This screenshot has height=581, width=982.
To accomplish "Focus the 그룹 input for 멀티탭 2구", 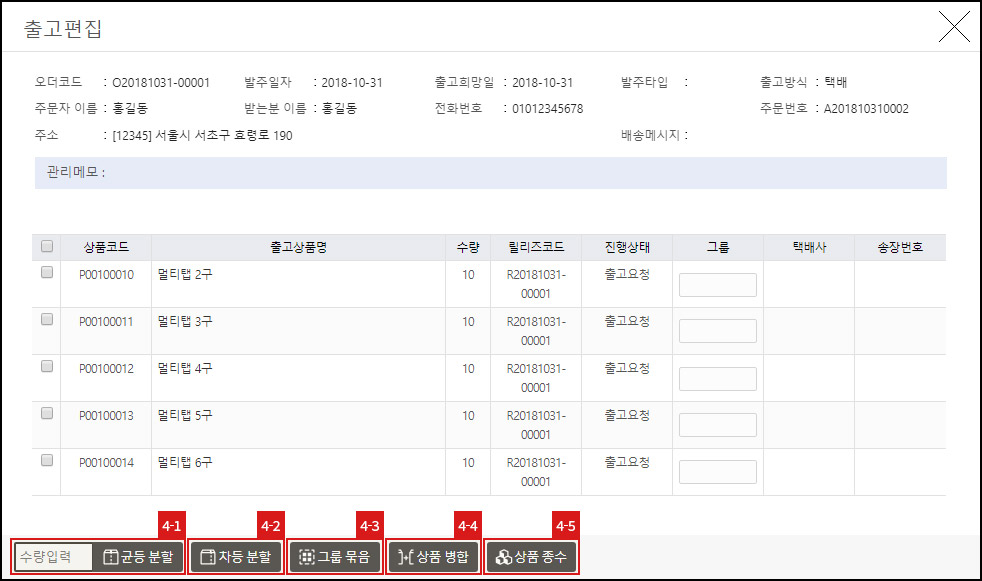I will (x=717, y=285).
